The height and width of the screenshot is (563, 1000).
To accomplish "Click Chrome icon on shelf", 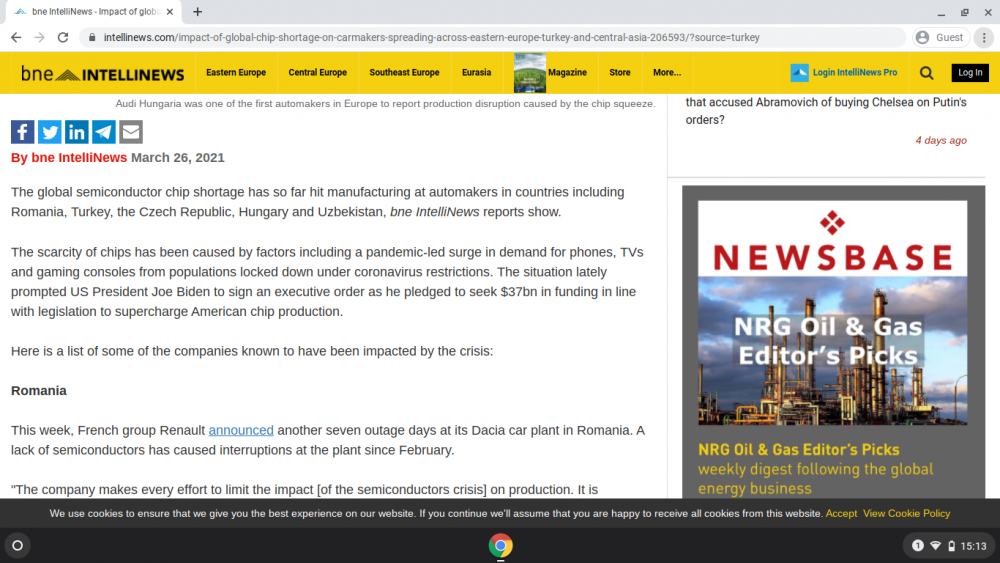I will [501, 546].
